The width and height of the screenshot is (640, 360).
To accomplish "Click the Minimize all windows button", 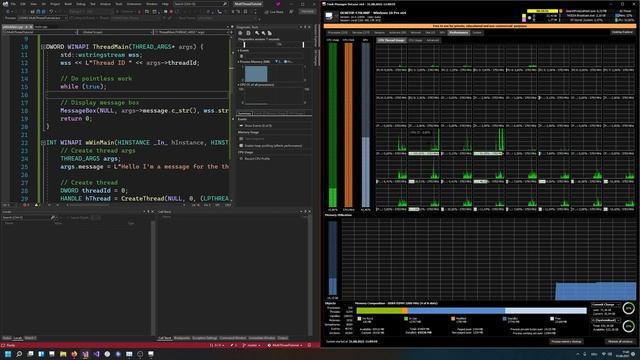I will 620,342.
